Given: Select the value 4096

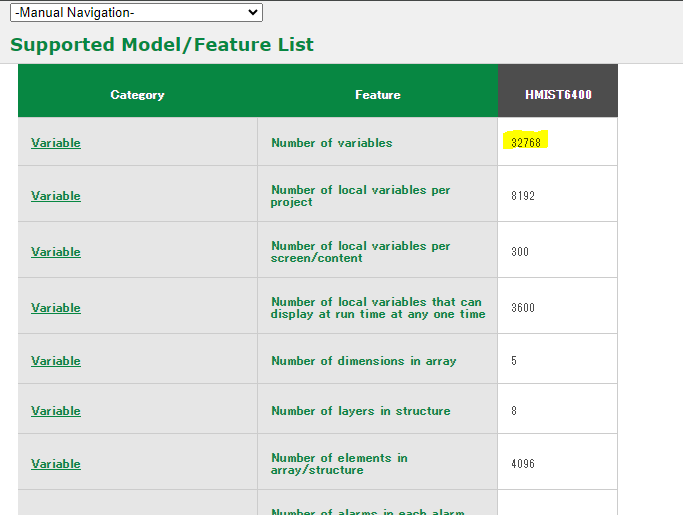Looking at the screenshot, I should pos(523,464).
